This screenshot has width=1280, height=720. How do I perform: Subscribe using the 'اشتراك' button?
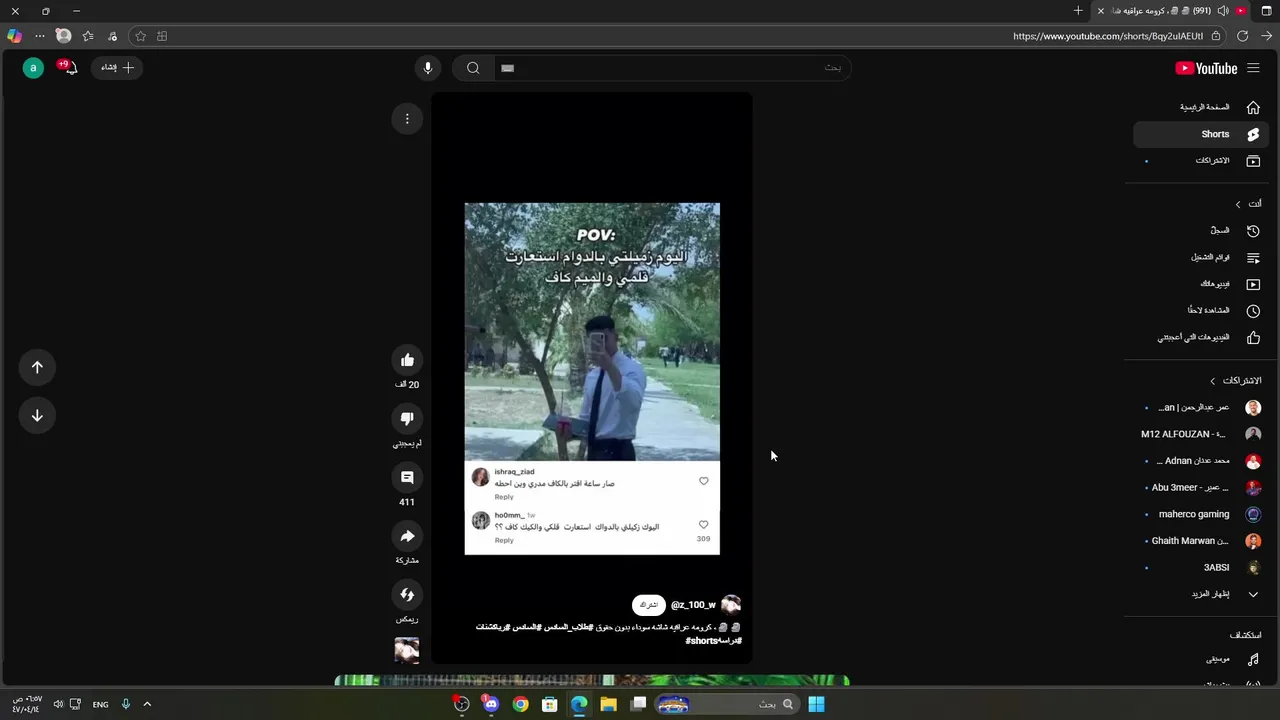pyautogui.click(x=649, y=605)
